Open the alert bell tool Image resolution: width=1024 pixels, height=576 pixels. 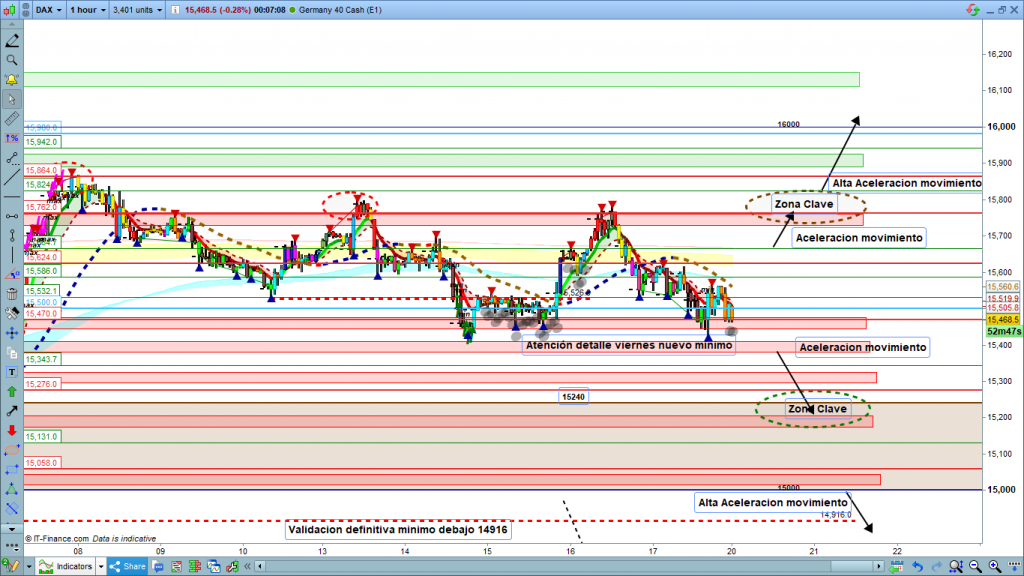[12, 79]
